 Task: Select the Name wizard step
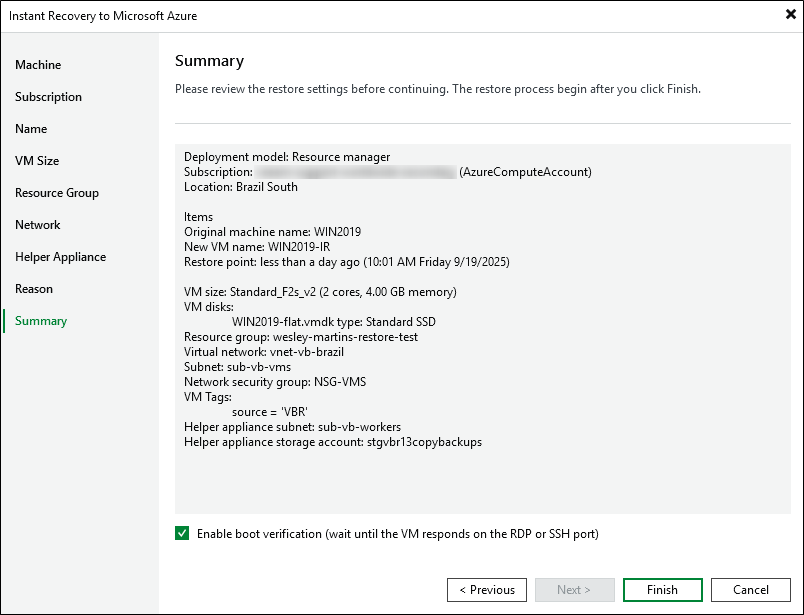coord(31,129)
